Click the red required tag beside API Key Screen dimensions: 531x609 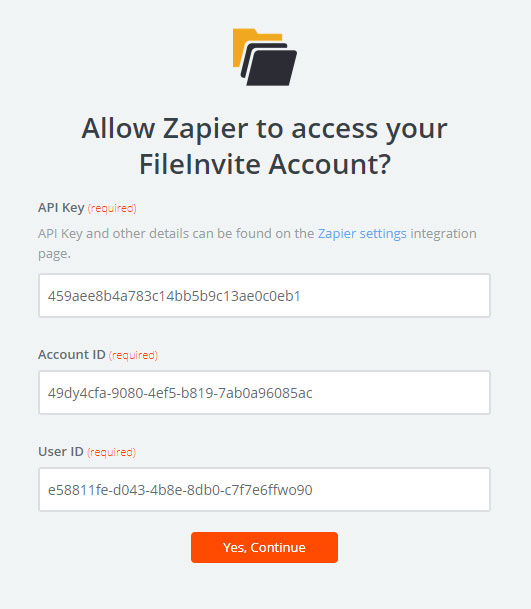pos(112,209)
